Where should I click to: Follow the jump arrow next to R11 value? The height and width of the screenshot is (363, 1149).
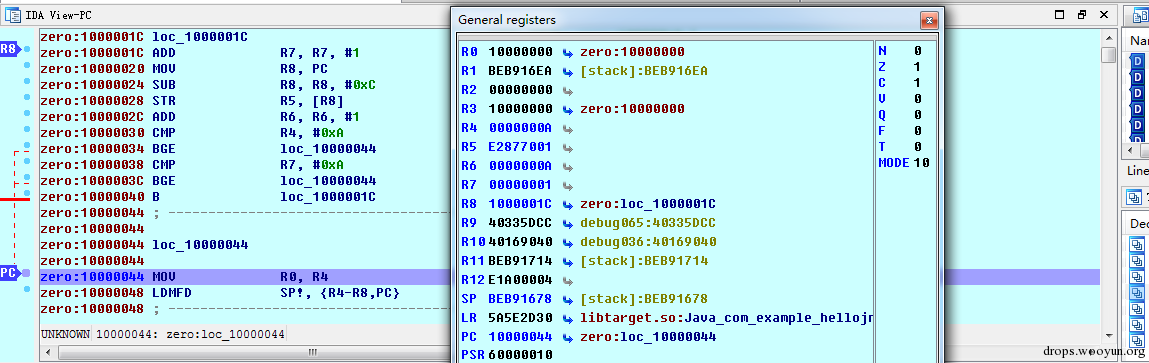click(567, 261)
